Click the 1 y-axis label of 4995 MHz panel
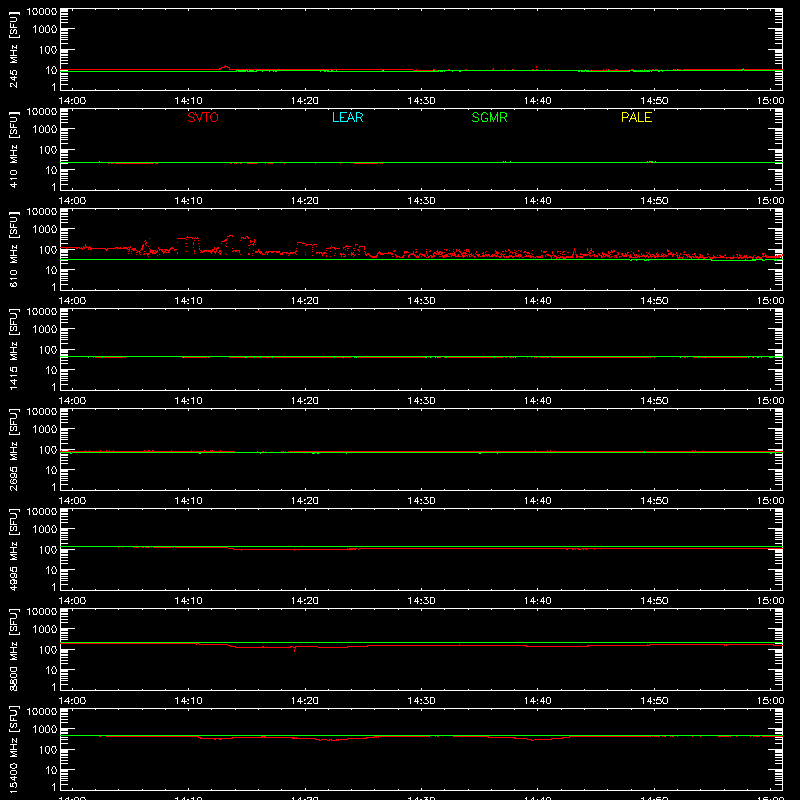800x800 pixels. [54, 587]
